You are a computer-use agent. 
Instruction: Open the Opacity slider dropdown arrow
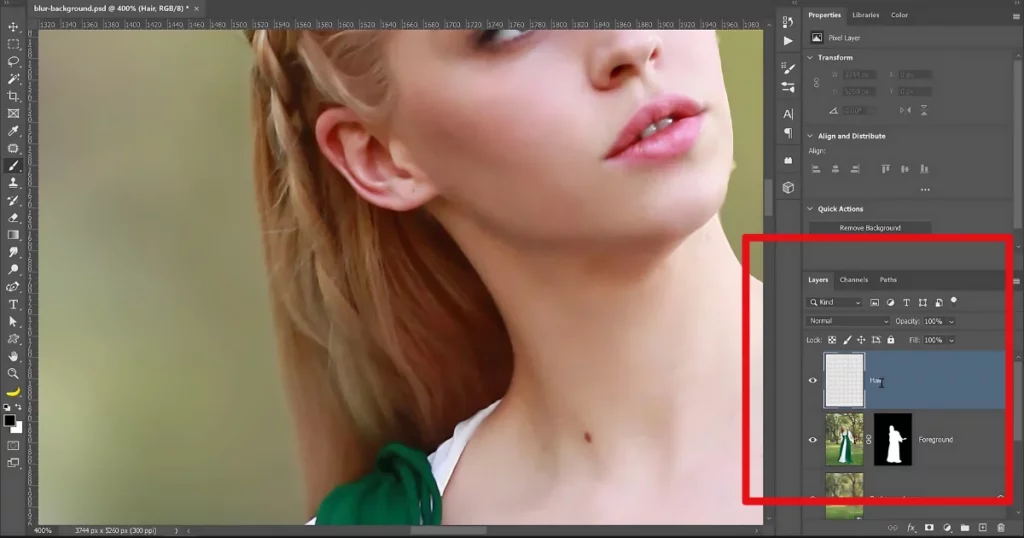(952, 321)
